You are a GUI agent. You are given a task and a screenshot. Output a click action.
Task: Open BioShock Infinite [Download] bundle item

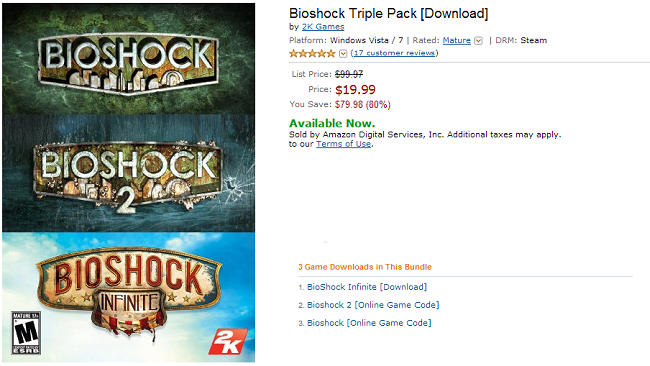click(366, 287)
